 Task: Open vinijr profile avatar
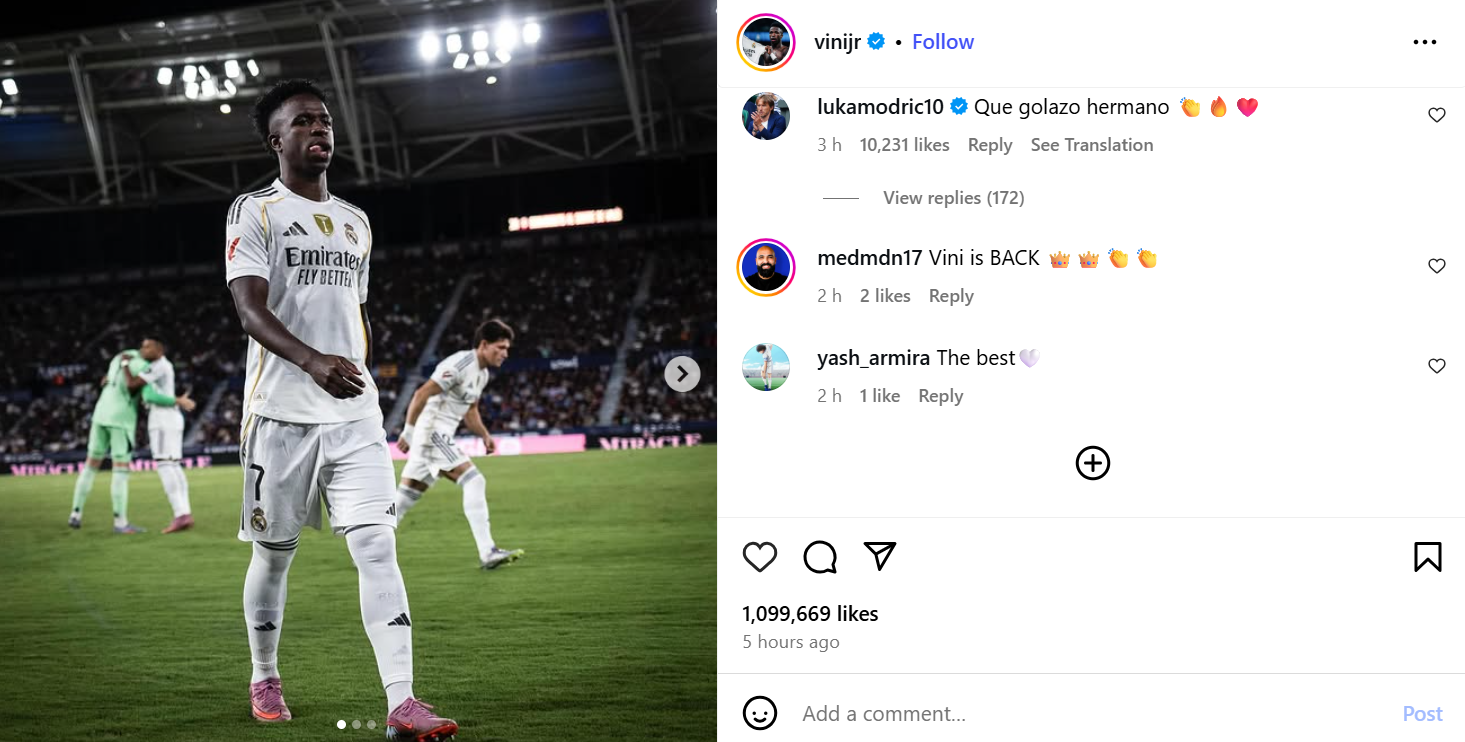point(766,42)
